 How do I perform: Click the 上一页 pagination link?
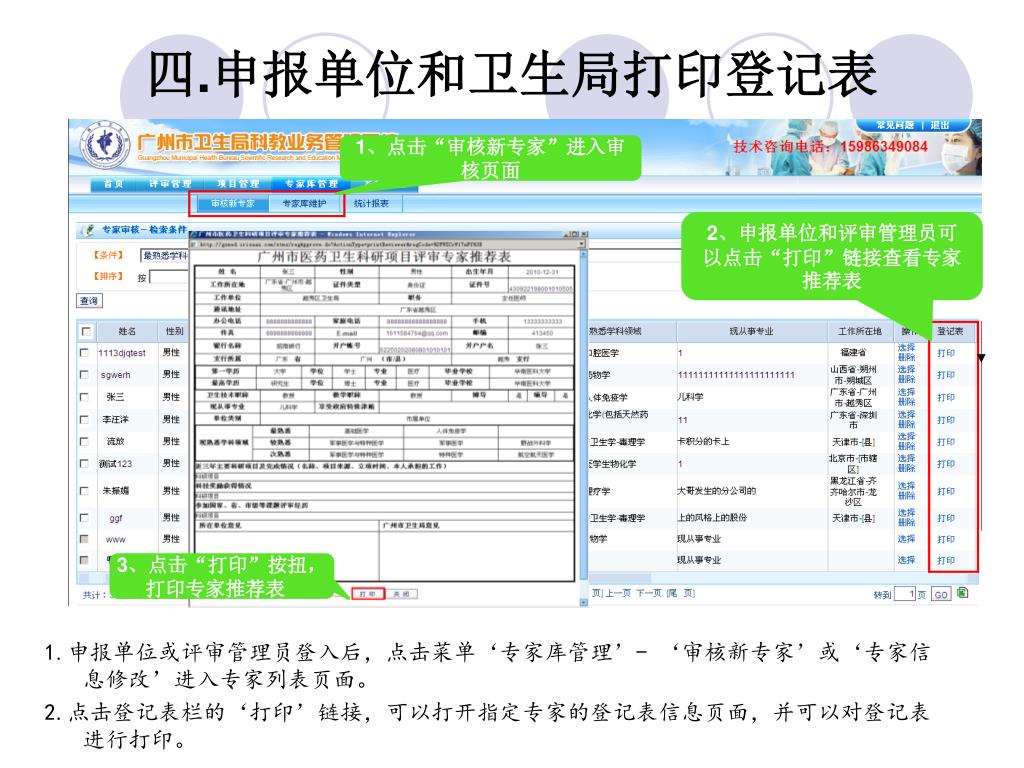click(x=618, y=593)
